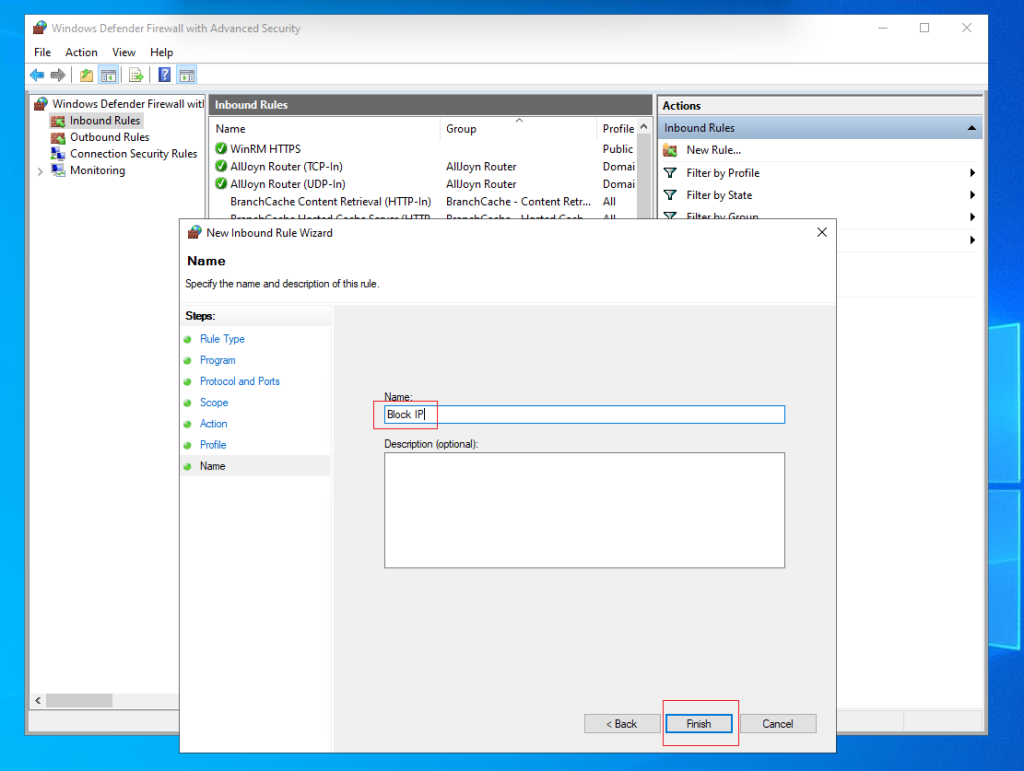
Task: Select the New Rule icon in Actions pane
Action: (668, 150)
